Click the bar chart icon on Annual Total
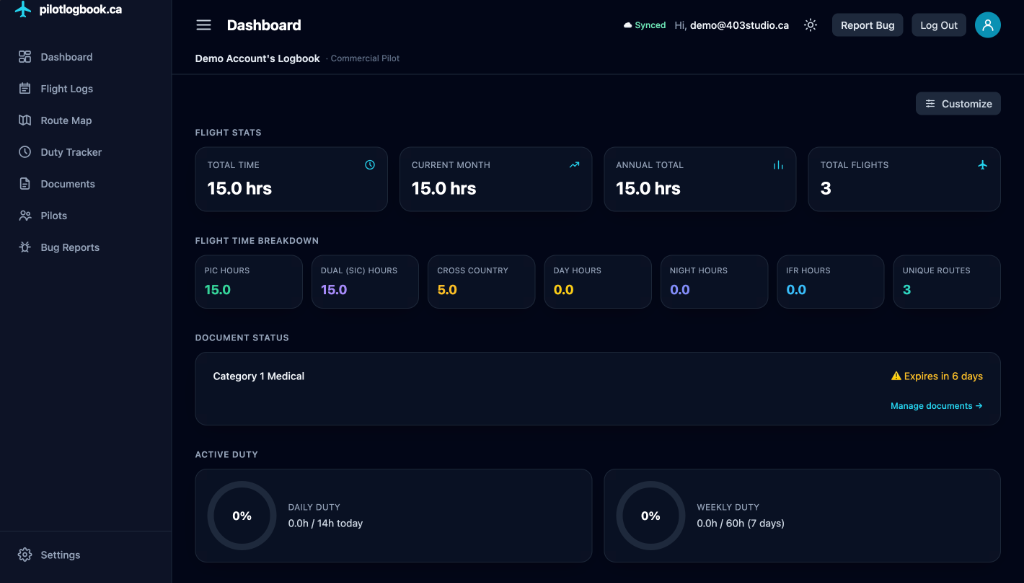 (778, 165)
